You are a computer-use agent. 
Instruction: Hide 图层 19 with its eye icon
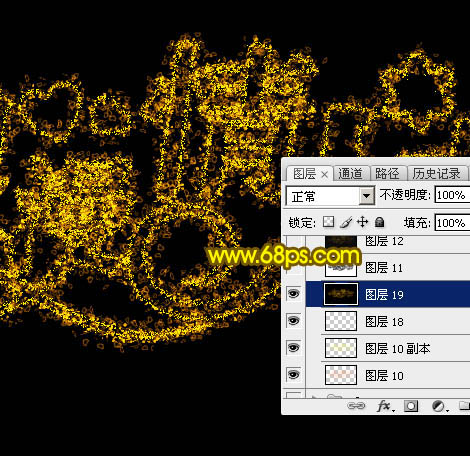[x=294, y=294]
